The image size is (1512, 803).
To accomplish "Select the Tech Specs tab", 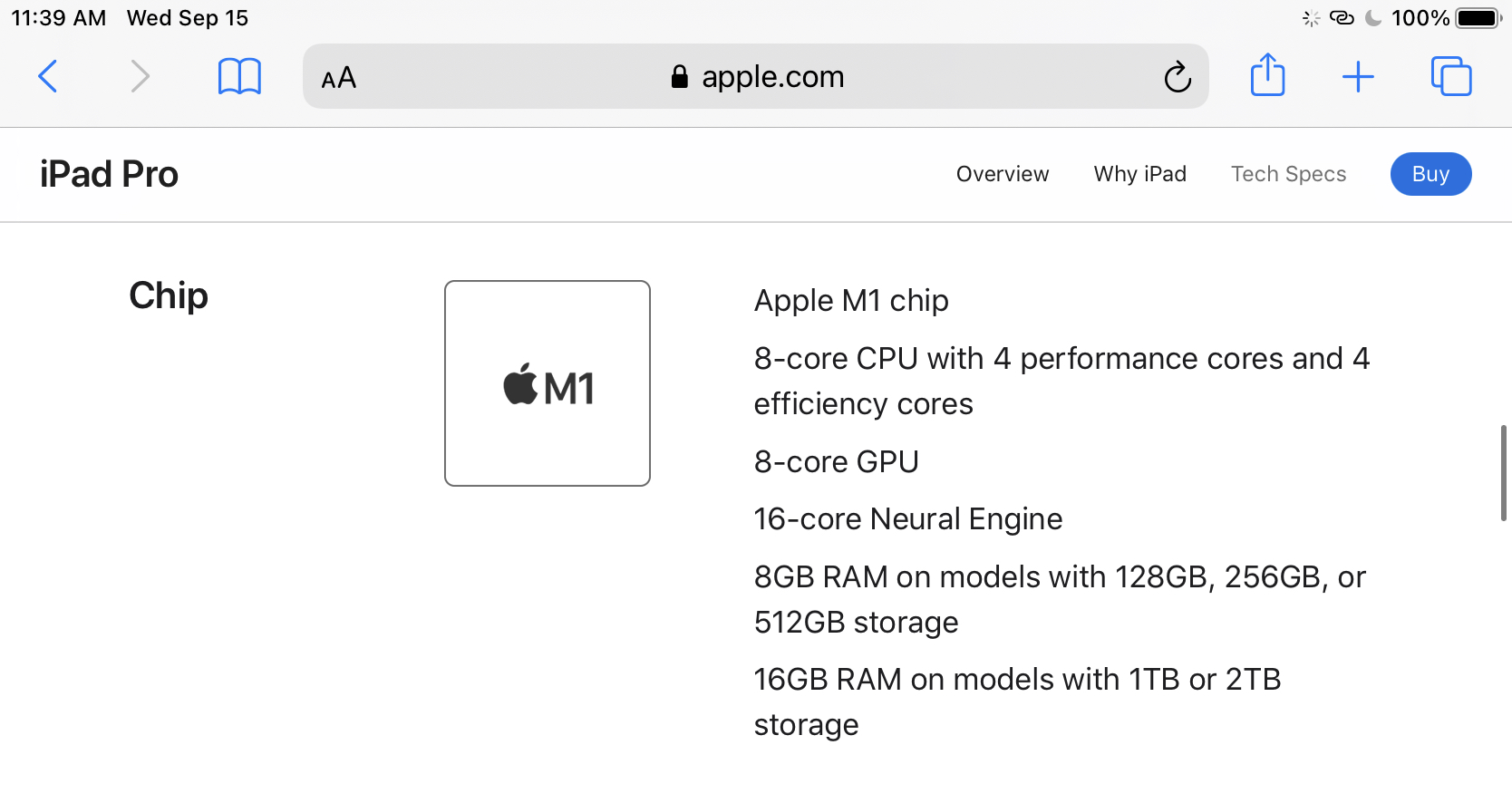I will coord(1288,174).
